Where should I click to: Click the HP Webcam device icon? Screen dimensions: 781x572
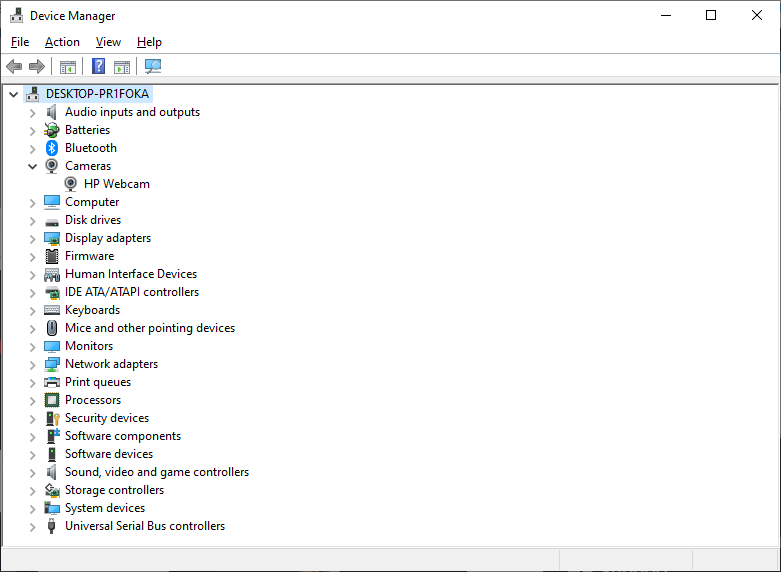click(71, 184)
